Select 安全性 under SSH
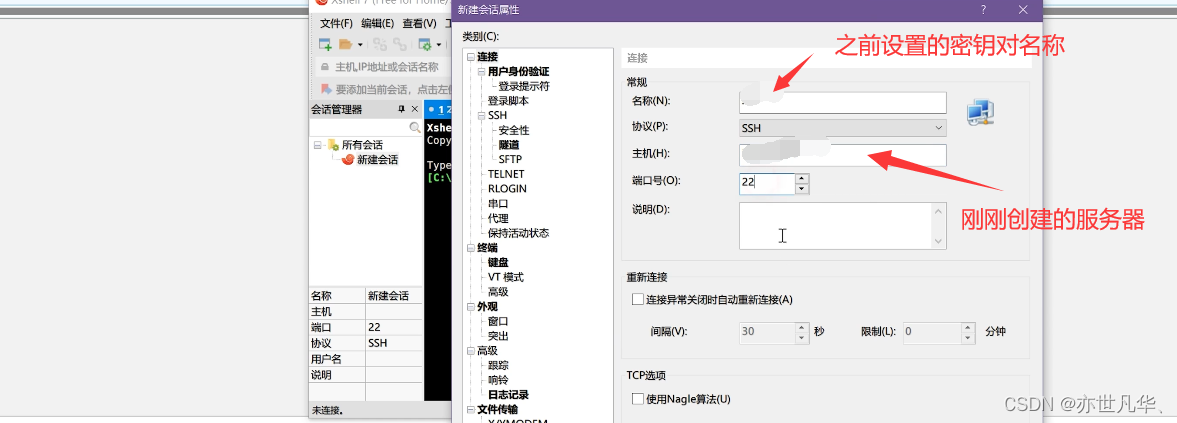1177x423 pixels. (x=514, y=130)
